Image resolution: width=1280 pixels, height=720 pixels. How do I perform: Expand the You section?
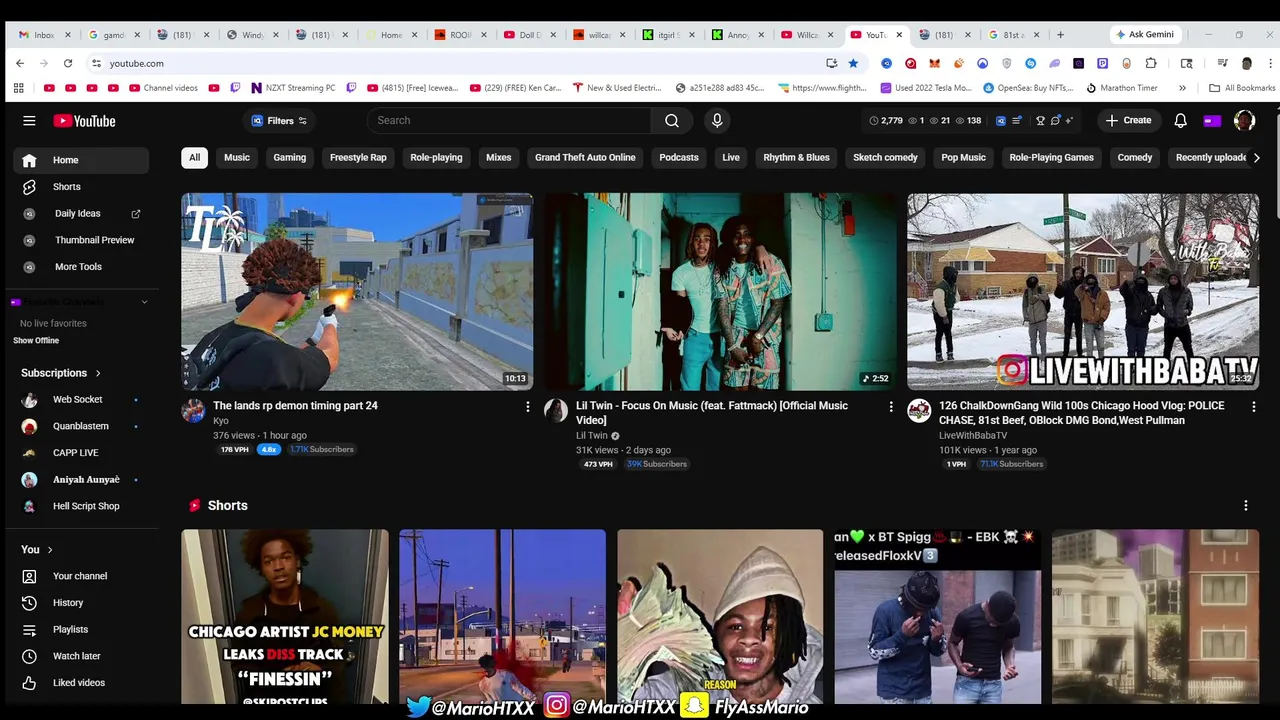[37, 549]
